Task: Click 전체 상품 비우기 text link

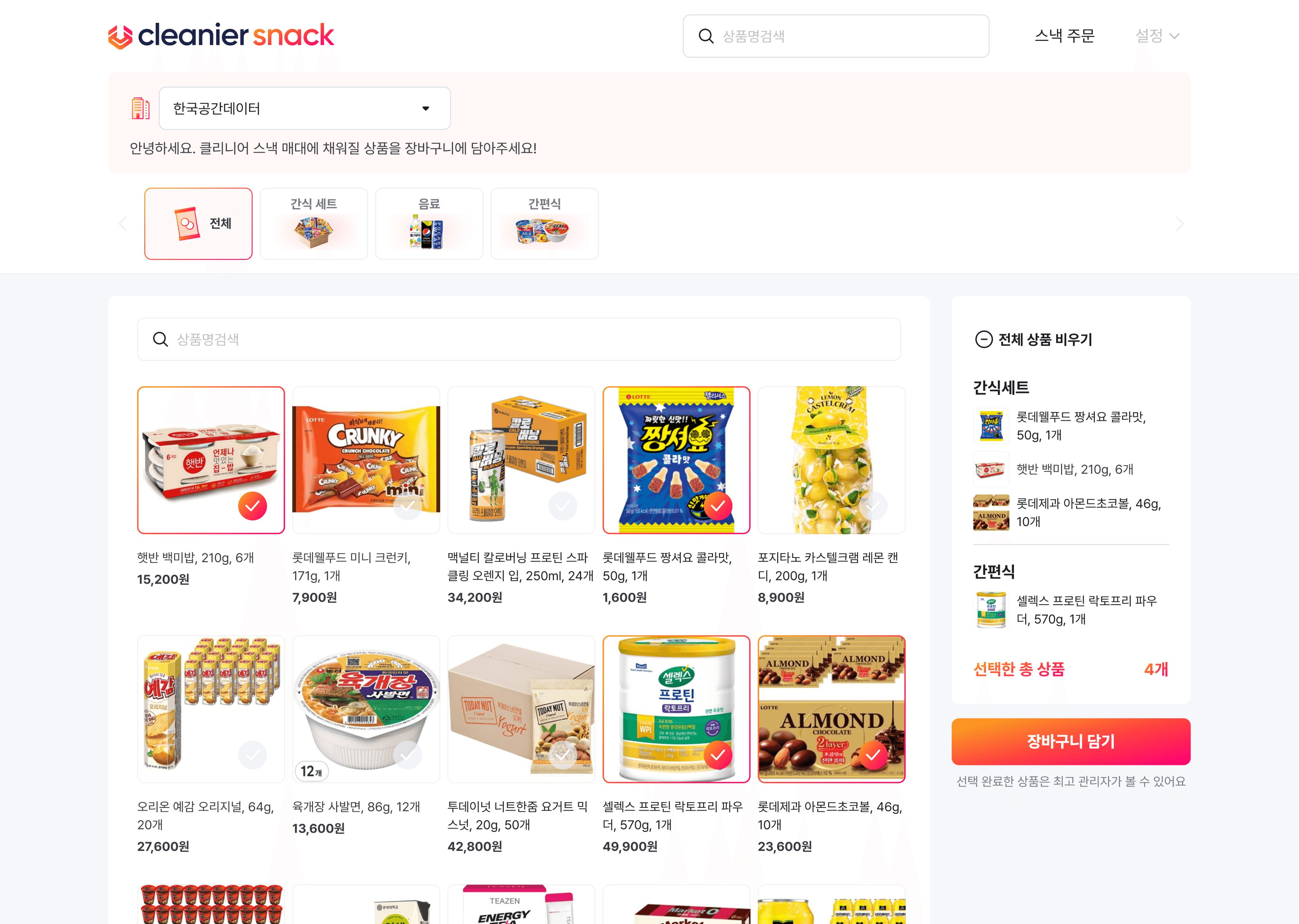Action: click(1045, 340)
